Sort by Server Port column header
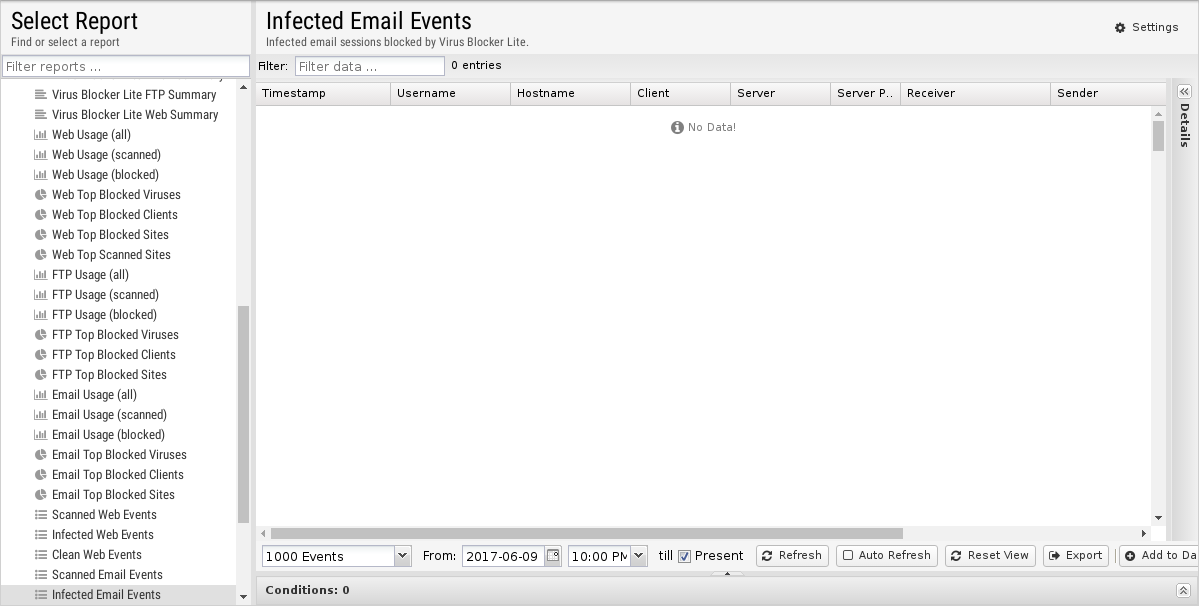Image resolution: width=1199 pixels, height=606 pixels. coord(866,93)
